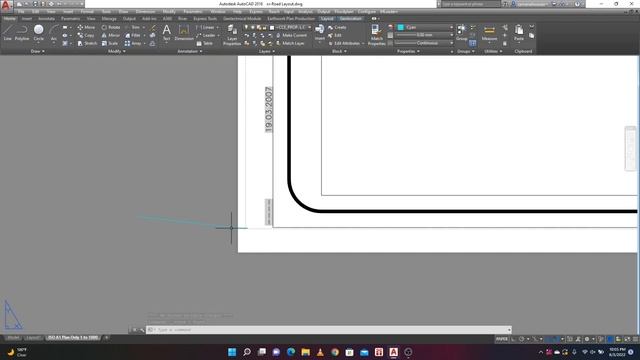The image size is (640, 360).
Task: Click the Measure utility
Action: (x=489, y=33)
